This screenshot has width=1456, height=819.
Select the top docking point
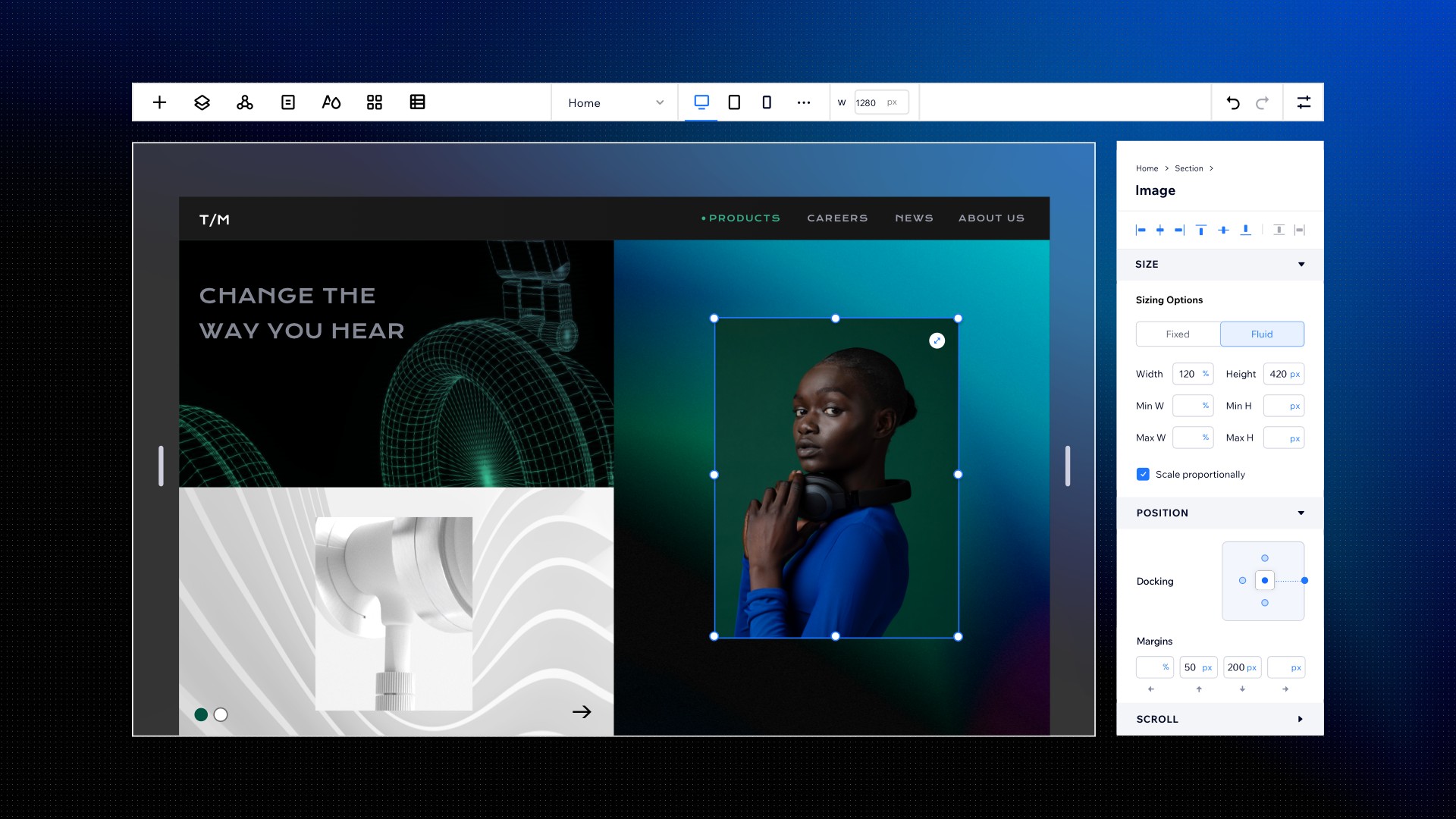pyautogui.click(x=1263, y=558)
